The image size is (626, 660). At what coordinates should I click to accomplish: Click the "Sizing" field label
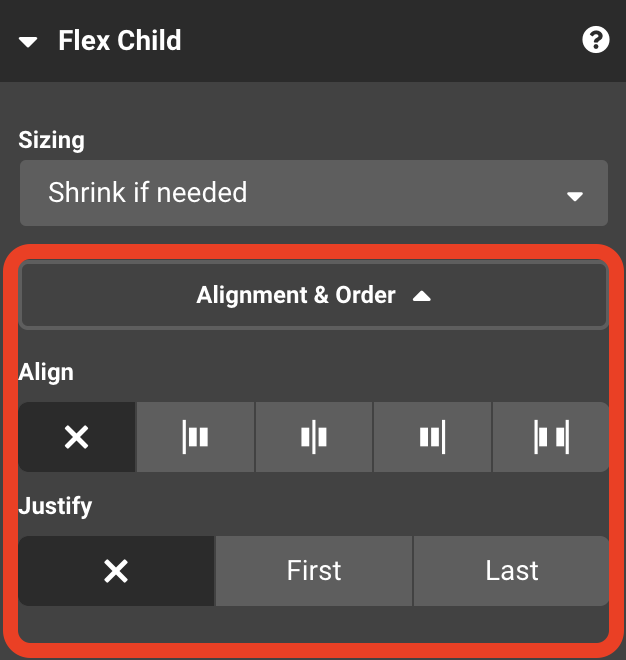tap(51, 140)
